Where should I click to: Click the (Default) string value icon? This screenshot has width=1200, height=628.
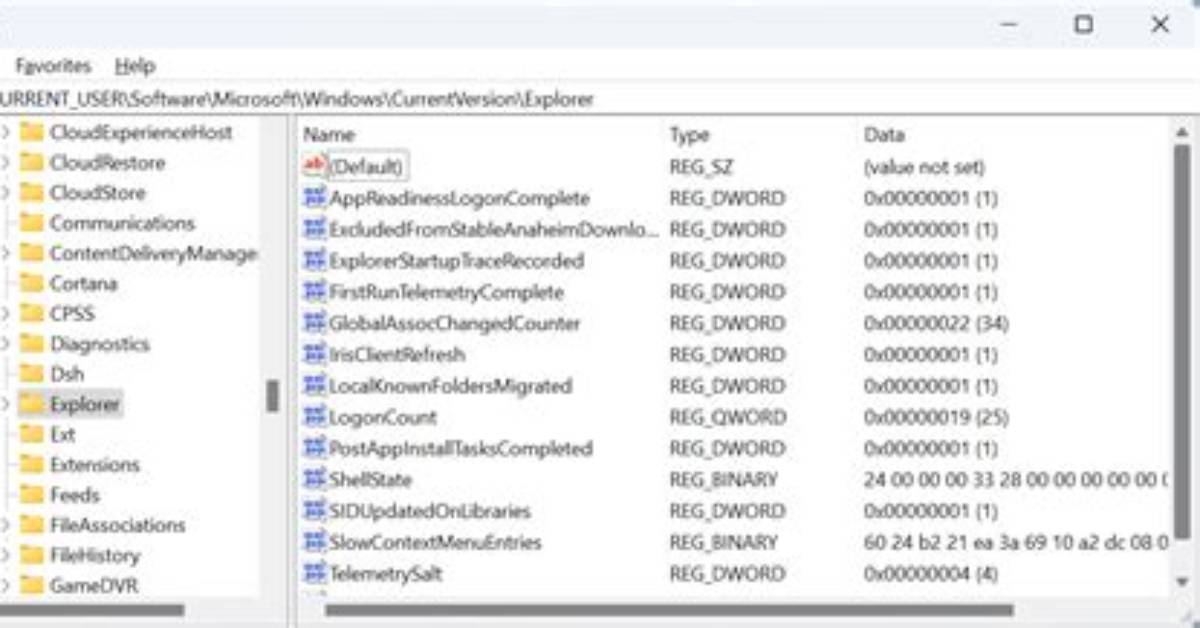click(x=315, y=166)
